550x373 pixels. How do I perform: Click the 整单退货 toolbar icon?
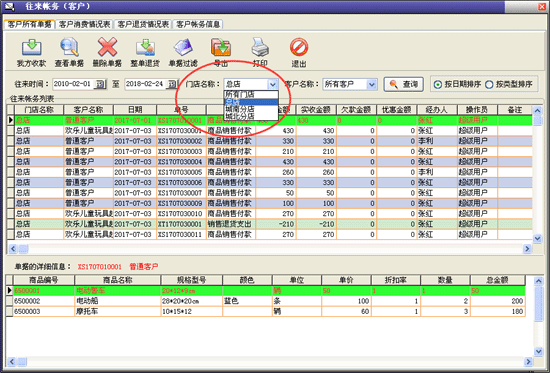pos(145,48)
